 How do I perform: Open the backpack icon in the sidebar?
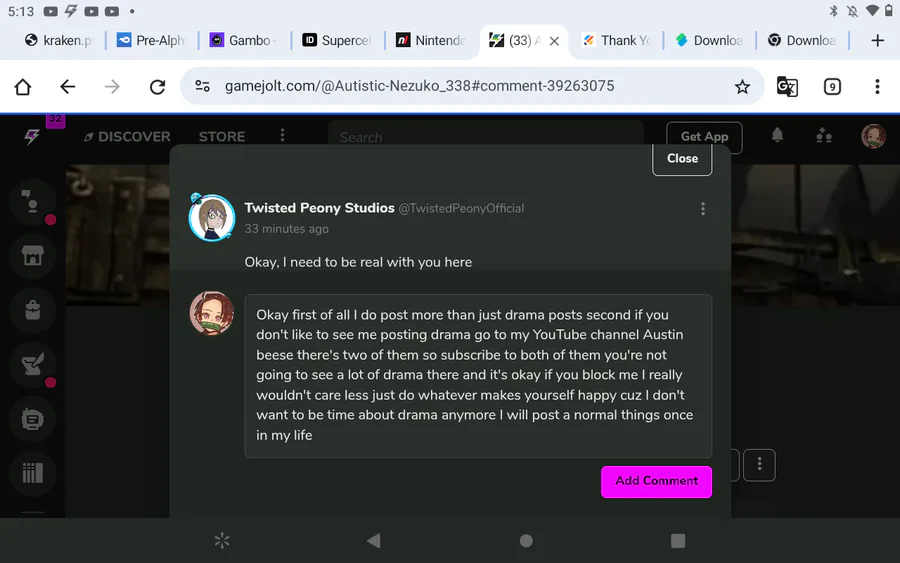[33, 310]
